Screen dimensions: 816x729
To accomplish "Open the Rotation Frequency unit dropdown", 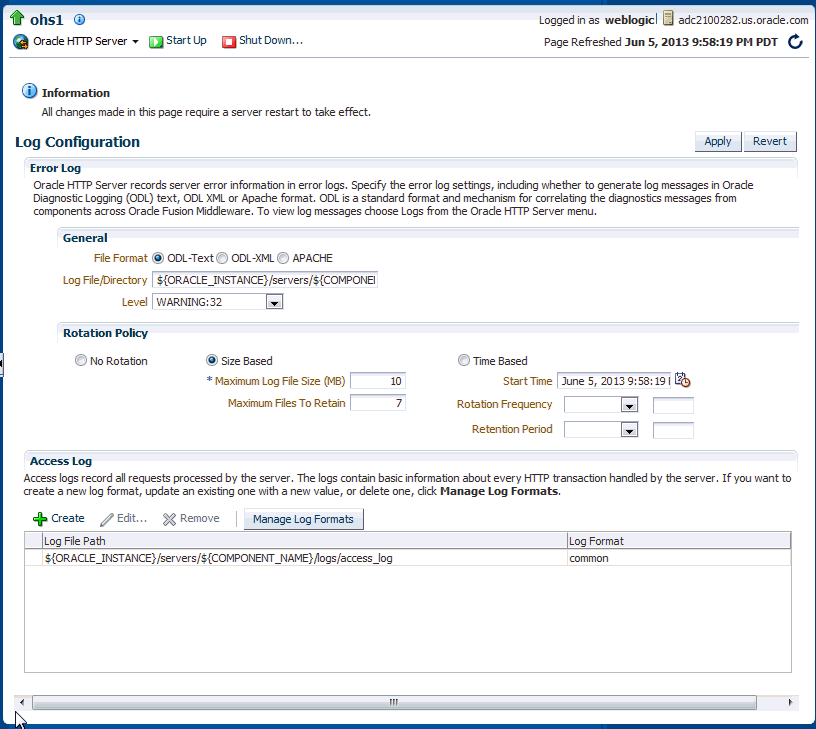I will 629,405.
